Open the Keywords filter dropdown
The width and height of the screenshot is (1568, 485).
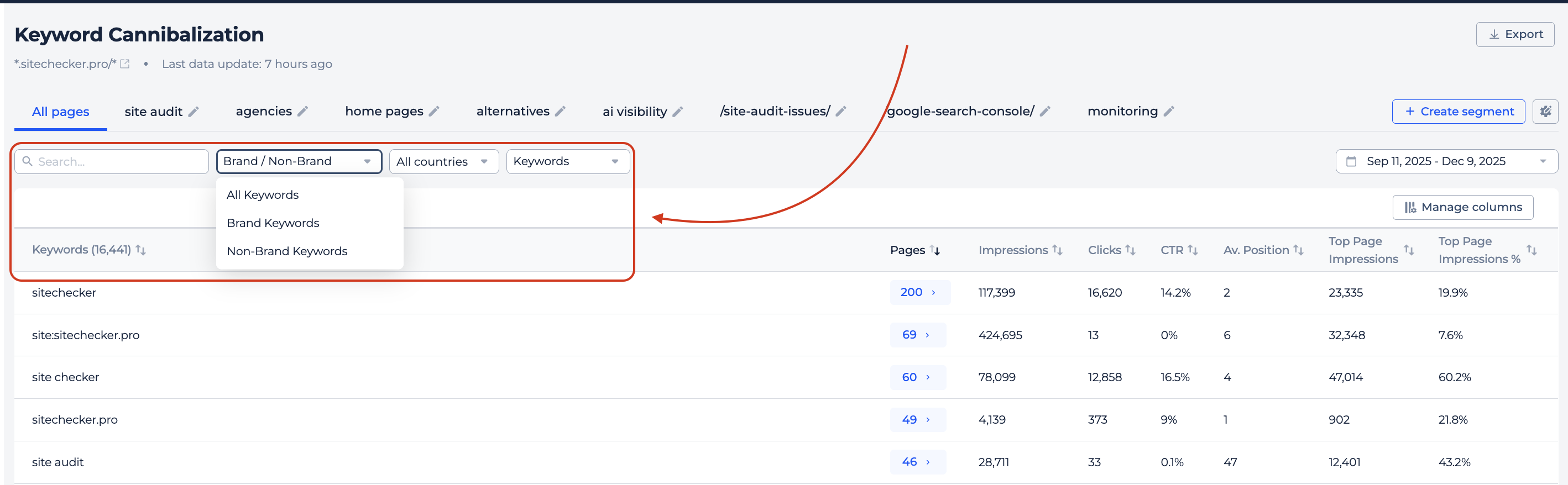point(568,162)
